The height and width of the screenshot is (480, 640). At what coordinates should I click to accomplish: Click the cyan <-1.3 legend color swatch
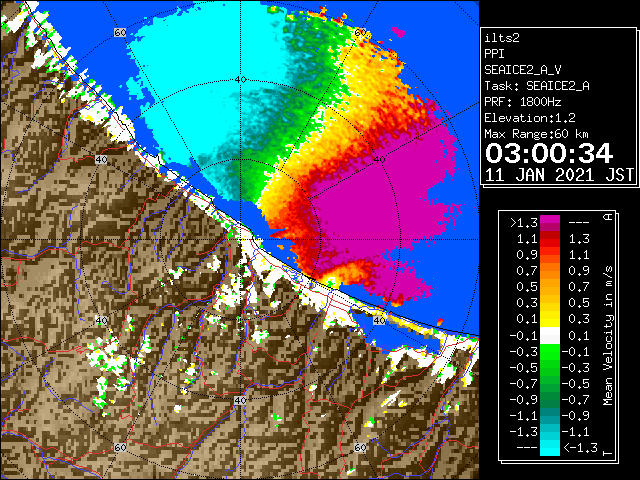coord(550,448)
